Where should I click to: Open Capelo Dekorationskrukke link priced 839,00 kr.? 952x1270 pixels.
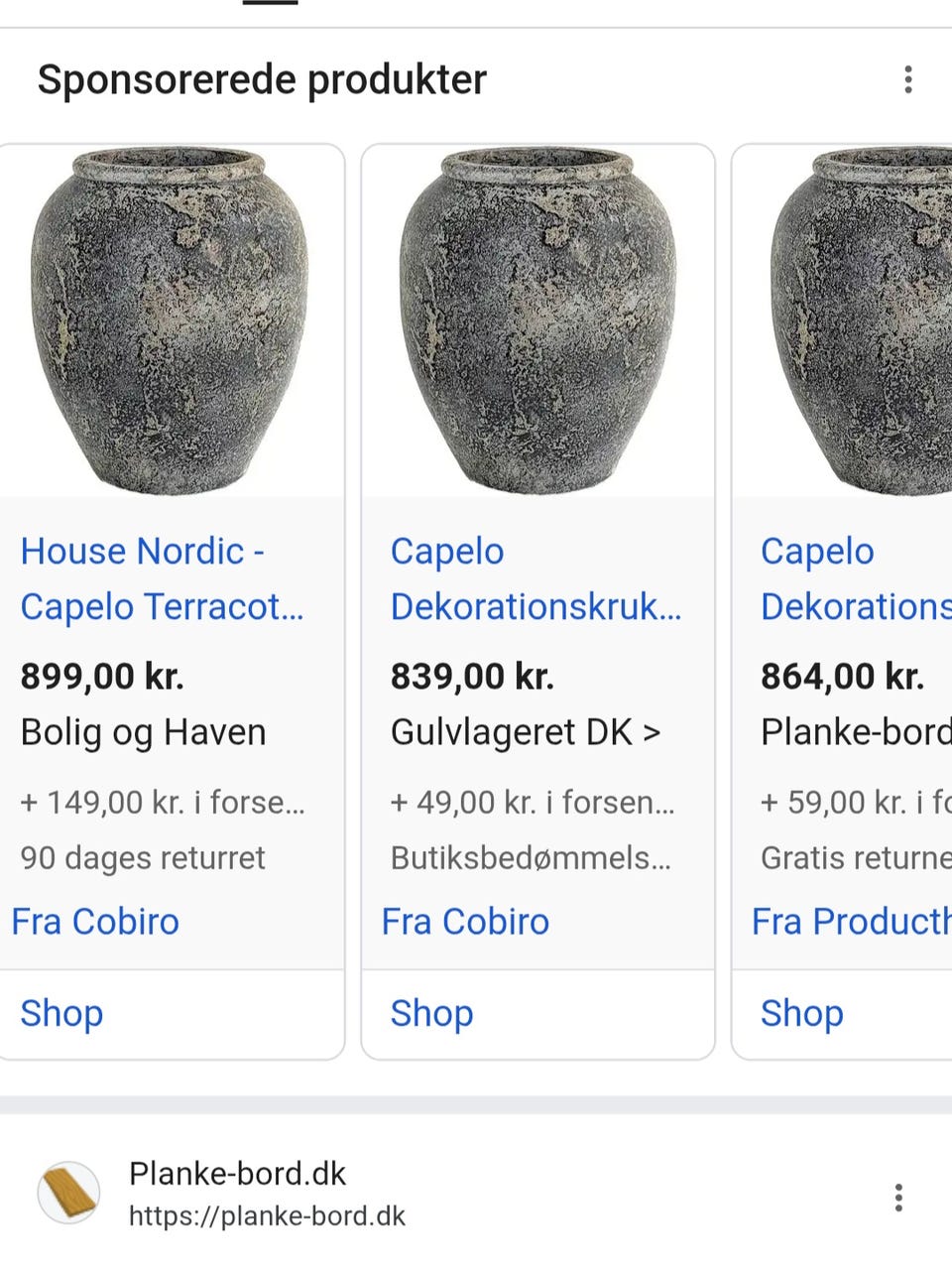535,578
